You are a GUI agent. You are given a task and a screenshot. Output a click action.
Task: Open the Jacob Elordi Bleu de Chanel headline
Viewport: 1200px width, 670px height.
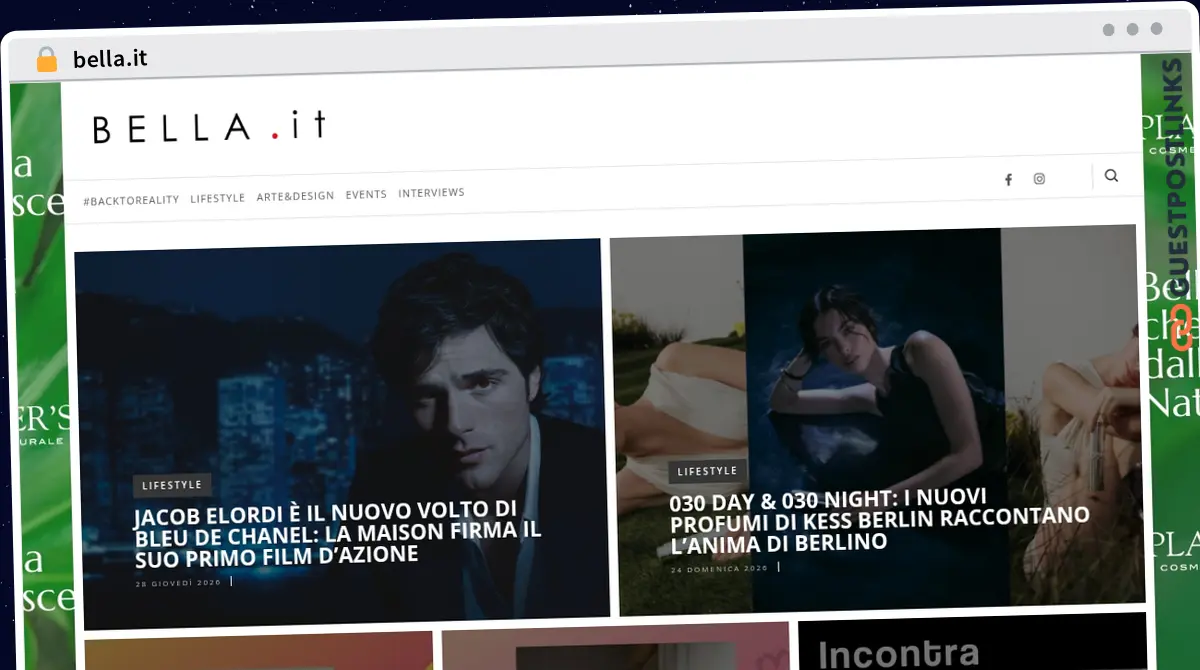(337, 533)
